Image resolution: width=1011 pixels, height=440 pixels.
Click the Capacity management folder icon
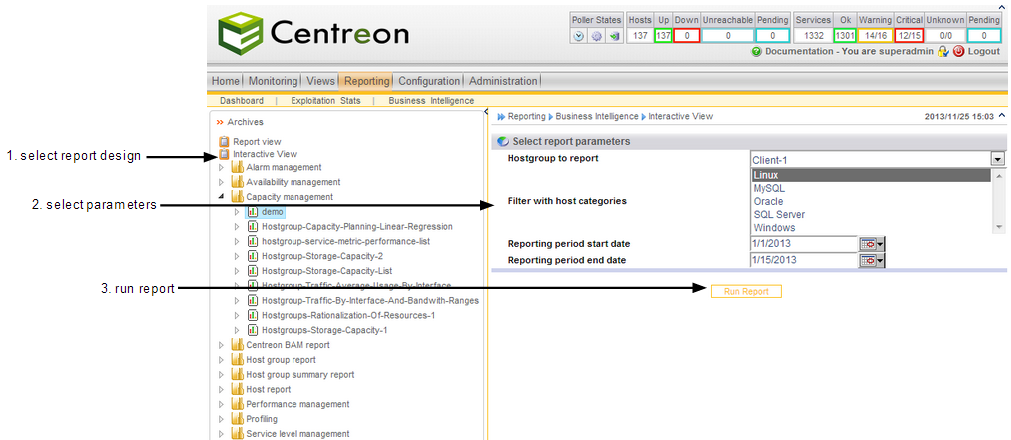tap(238, 197)
